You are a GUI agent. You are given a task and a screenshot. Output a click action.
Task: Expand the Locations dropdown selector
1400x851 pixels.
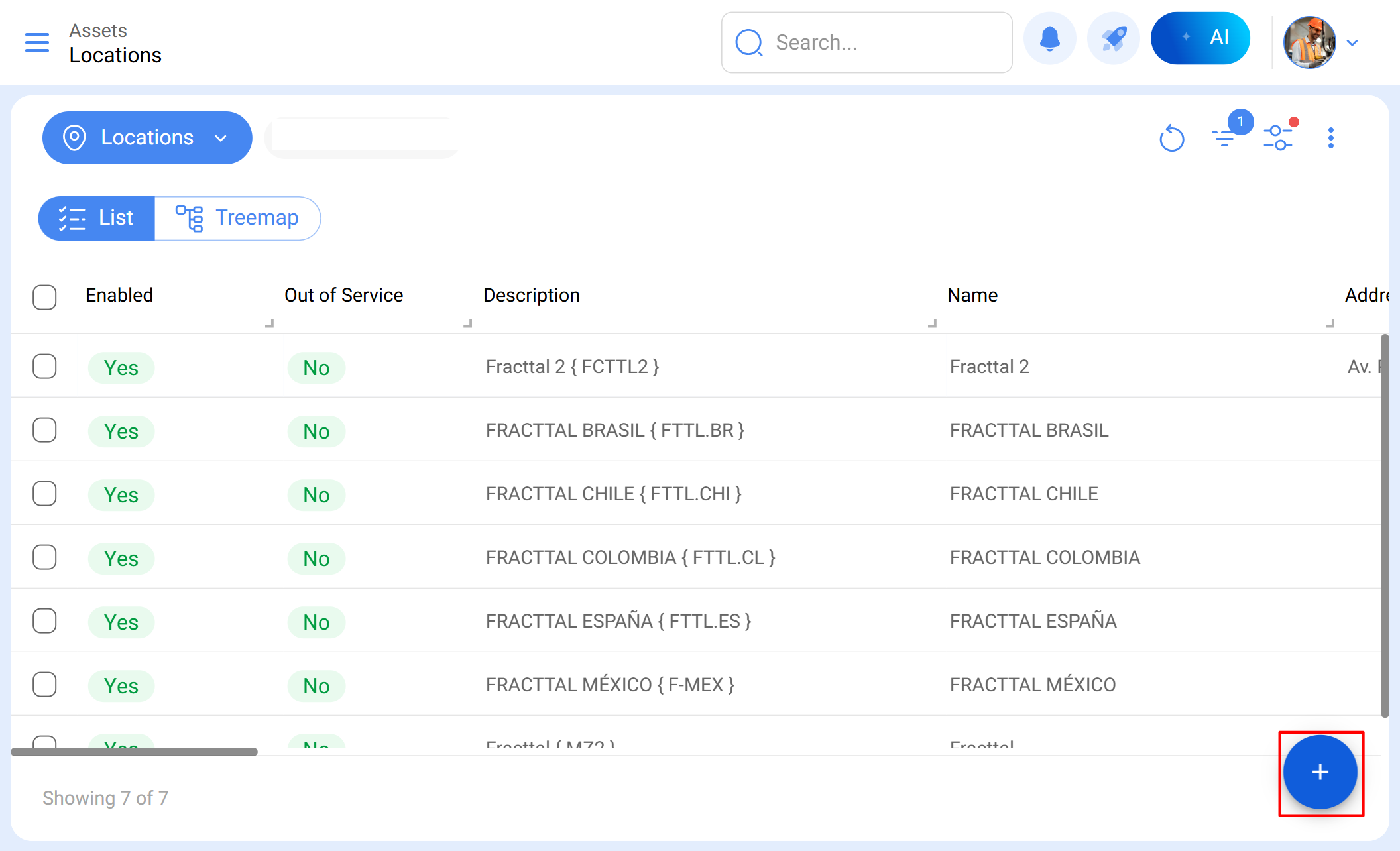click(x=147, y=138)
